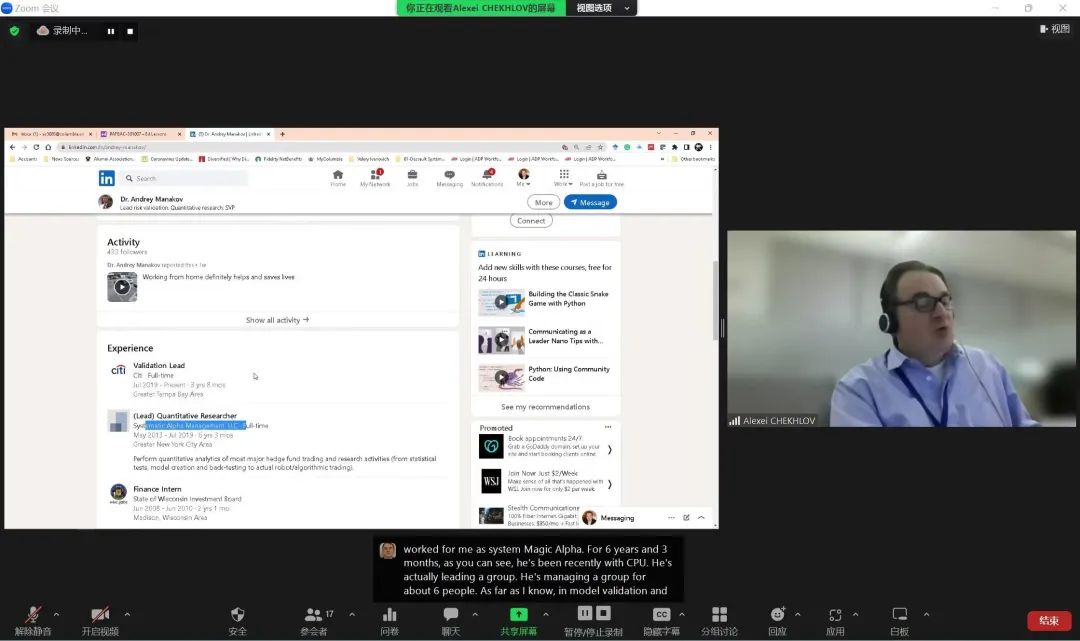Image resolution: width=1080 pixels, height=641 pixels.
Task: Open the View Options dropdown at top
Action: pos(603,8)
